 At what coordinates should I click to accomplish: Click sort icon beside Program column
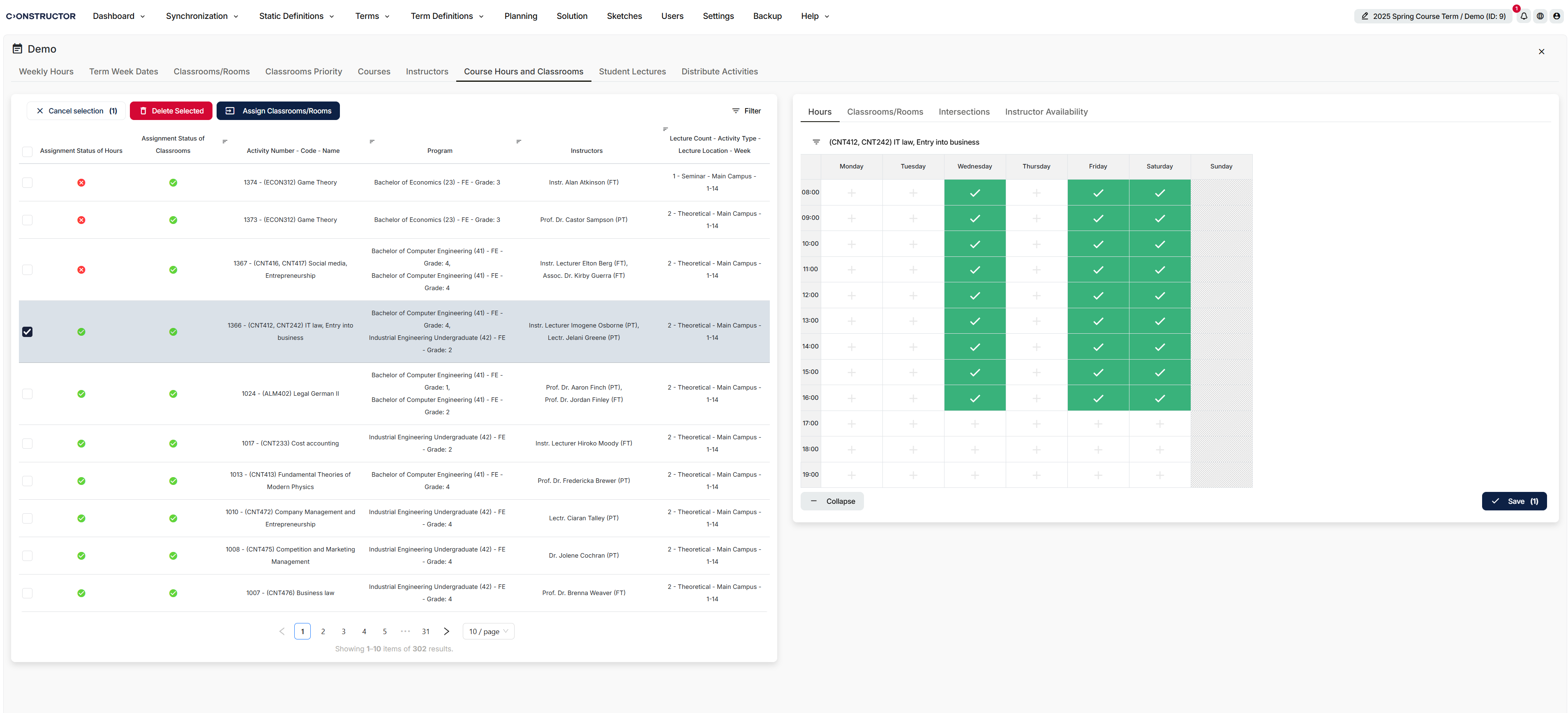pyautogui.click(x=519, y=142)
